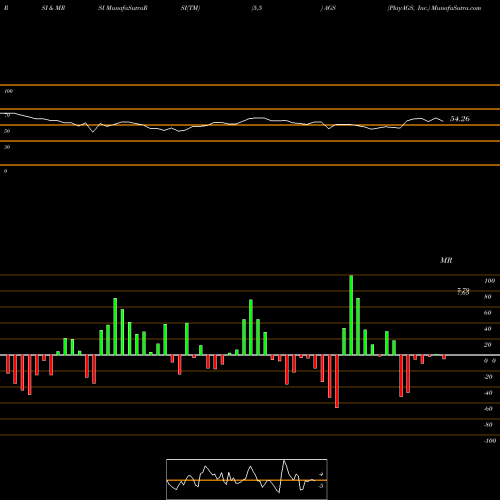This screenshot has width=500, height=500.
Task: Click the '(PlayAGS, Inc.) MunafaSutra.com' header text
Action: 434,8
